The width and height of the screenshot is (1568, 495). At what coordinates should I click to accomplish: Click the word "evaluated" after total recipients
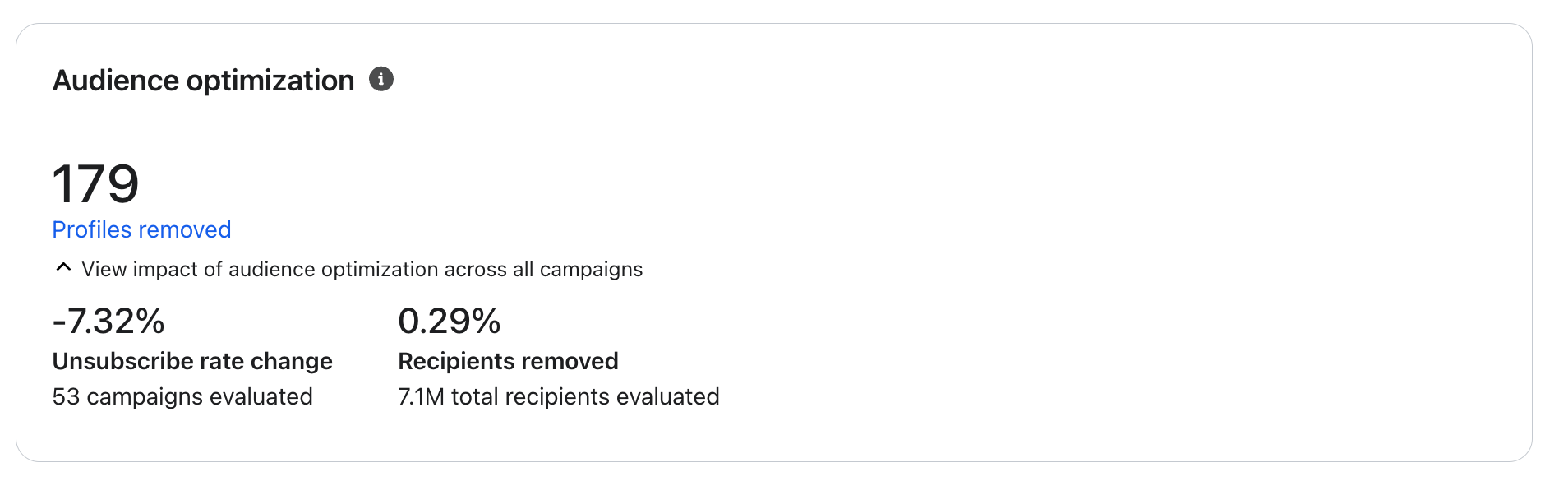click(x=667, y=396)
